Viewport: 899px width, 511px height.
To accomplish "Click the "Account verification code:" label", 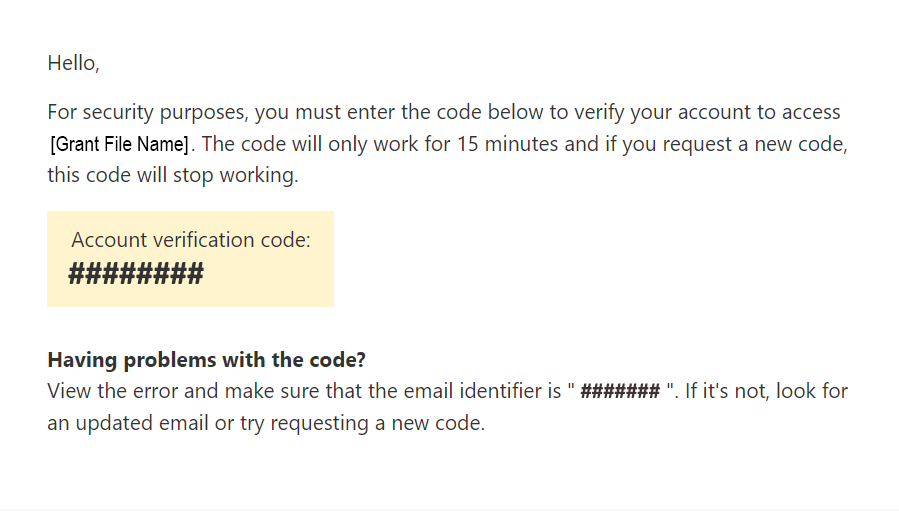I will tap(191, 240).
